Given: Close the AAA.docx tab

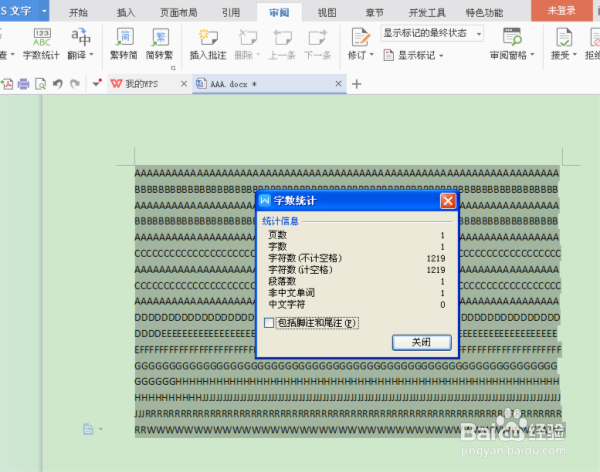Looking at the screenshot, I should coord(338,83).
